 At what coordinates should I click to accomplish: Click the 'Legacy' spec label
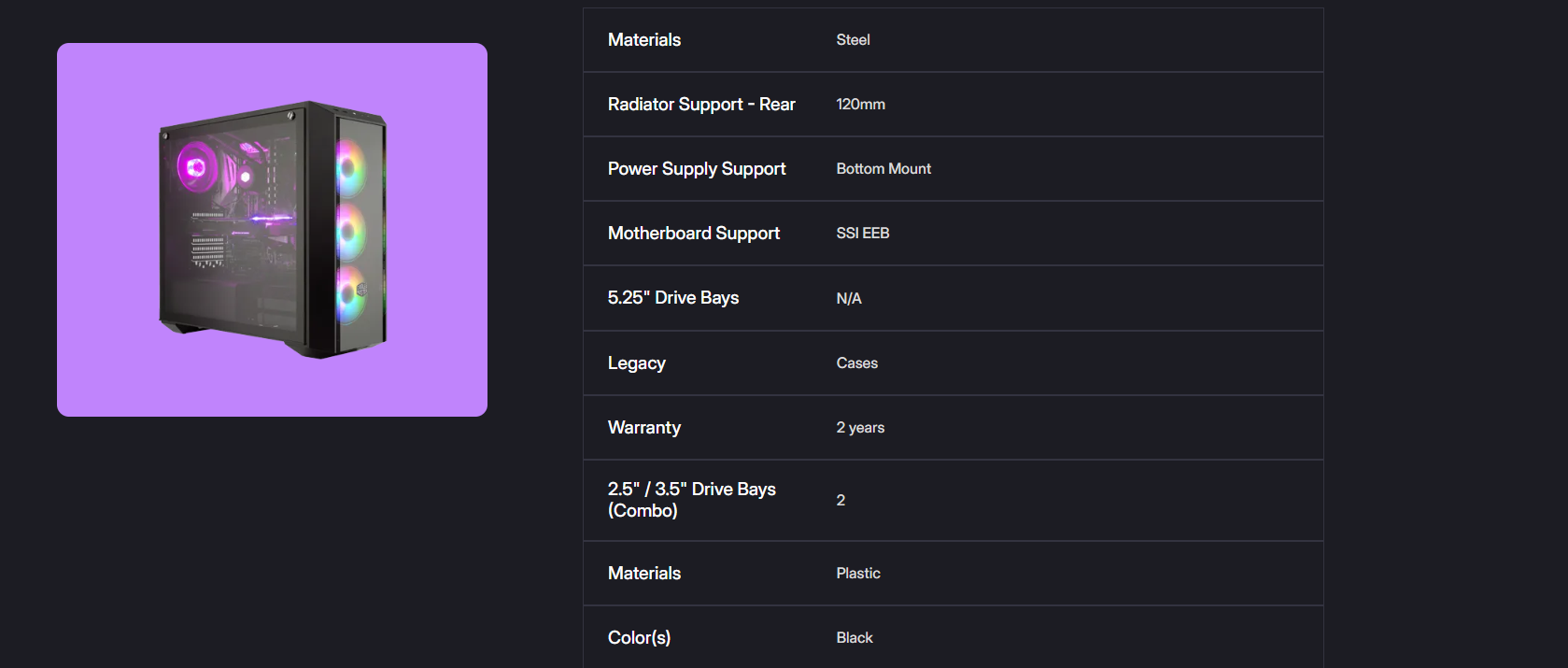637,363
